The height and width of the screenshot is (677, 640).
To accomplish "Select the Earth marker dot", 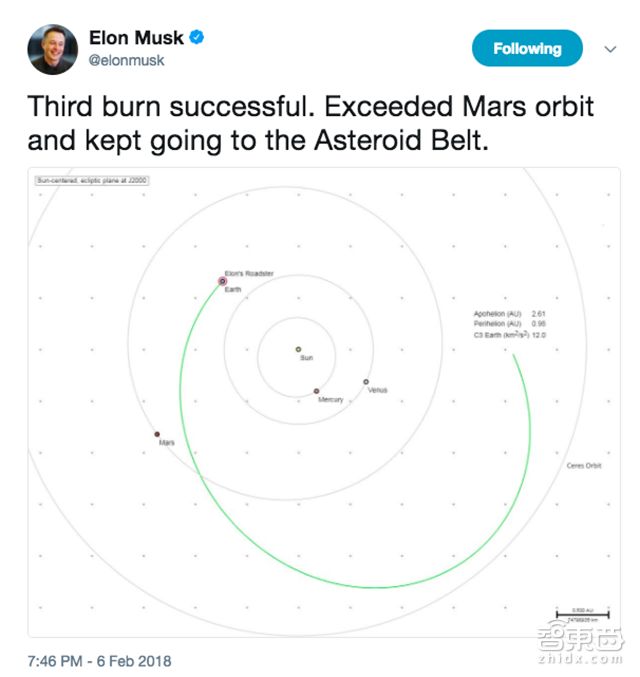I will pos(222,282).
